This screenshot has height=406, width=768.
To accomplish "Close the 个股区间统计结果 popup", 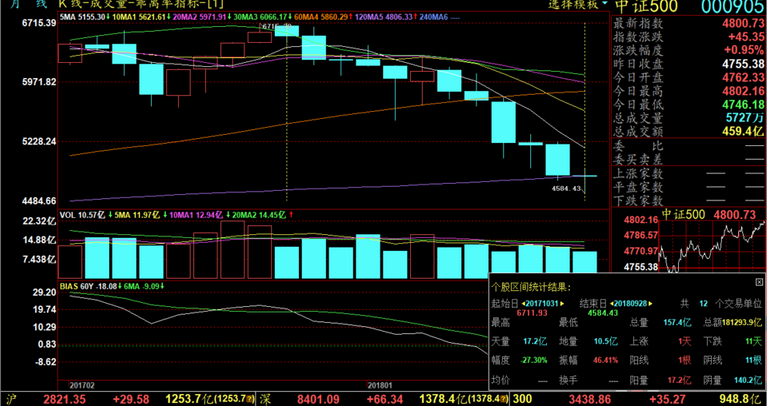I will coord(759,282).
